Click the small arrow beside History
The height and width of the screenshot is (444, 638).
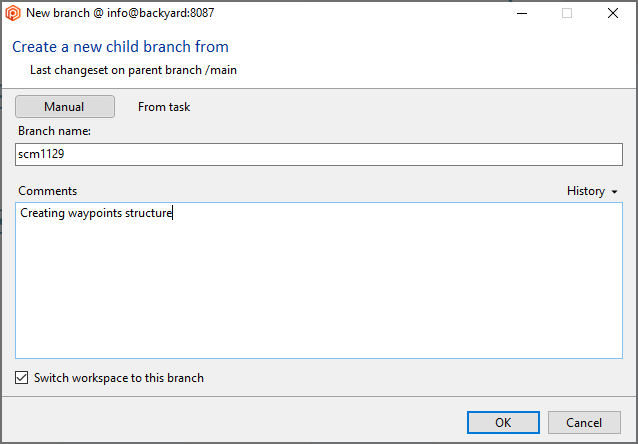(614, 192)
